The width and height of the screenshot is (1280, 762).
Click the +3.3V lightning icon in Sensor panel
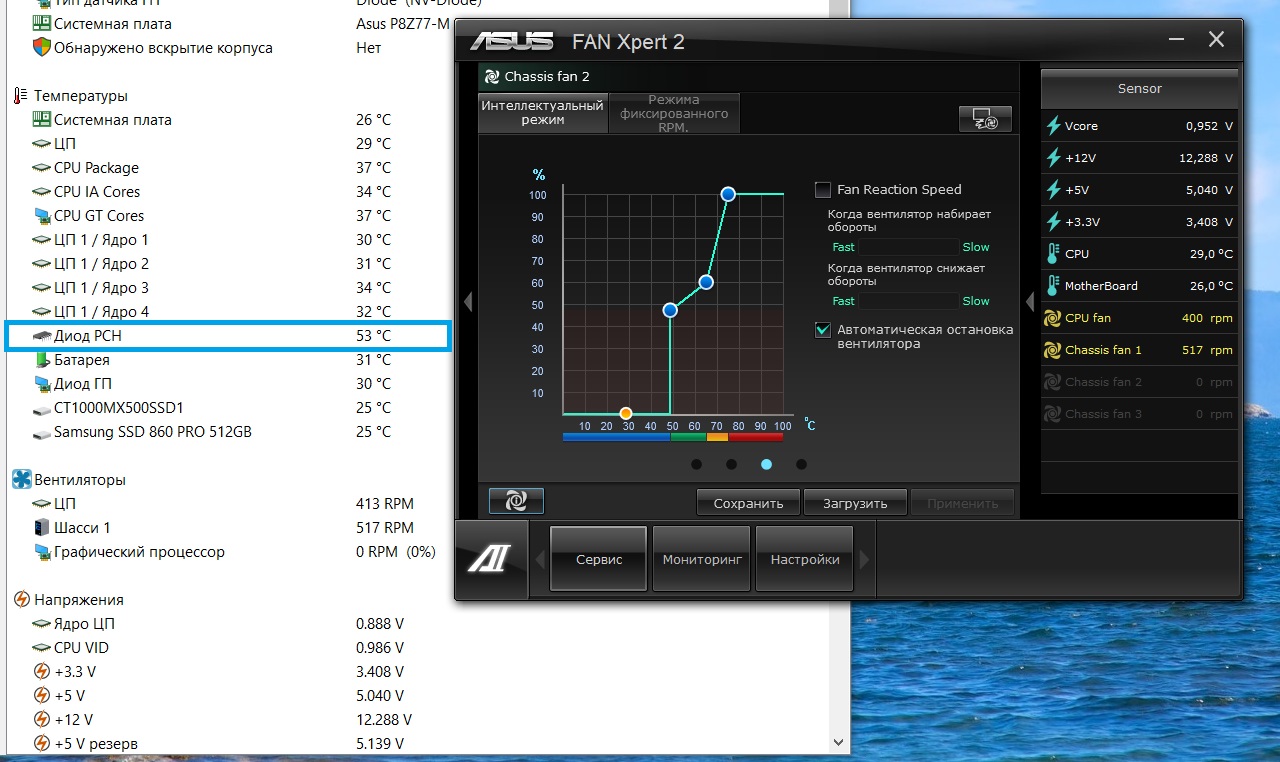1052,222
